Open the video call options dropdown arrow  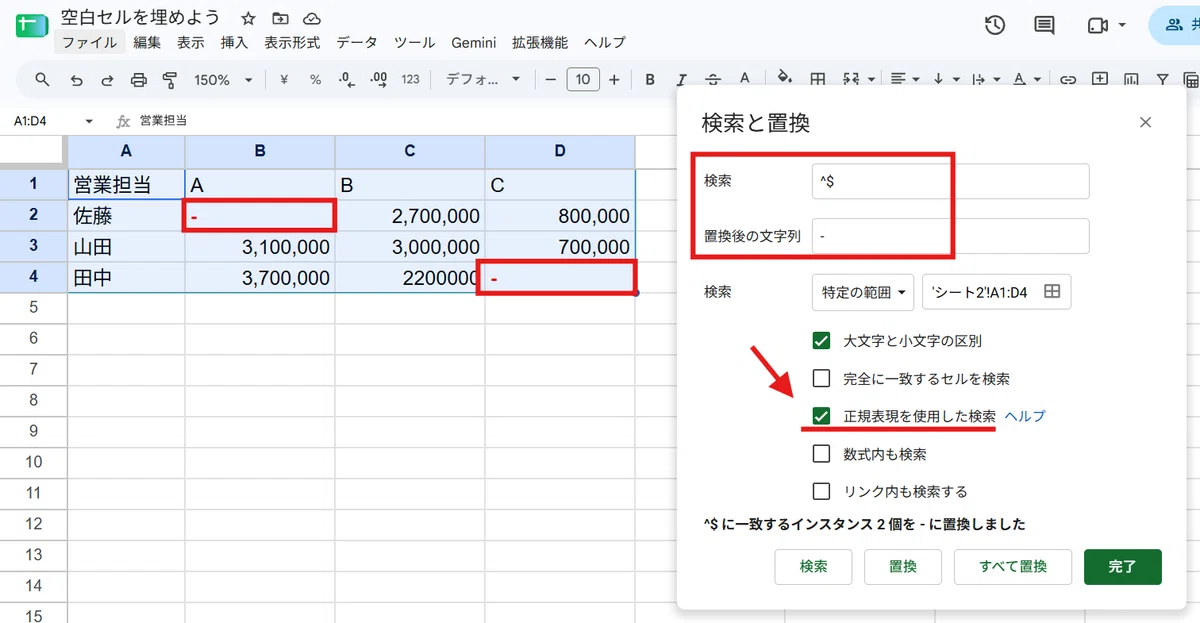[x=1122, y=25]
